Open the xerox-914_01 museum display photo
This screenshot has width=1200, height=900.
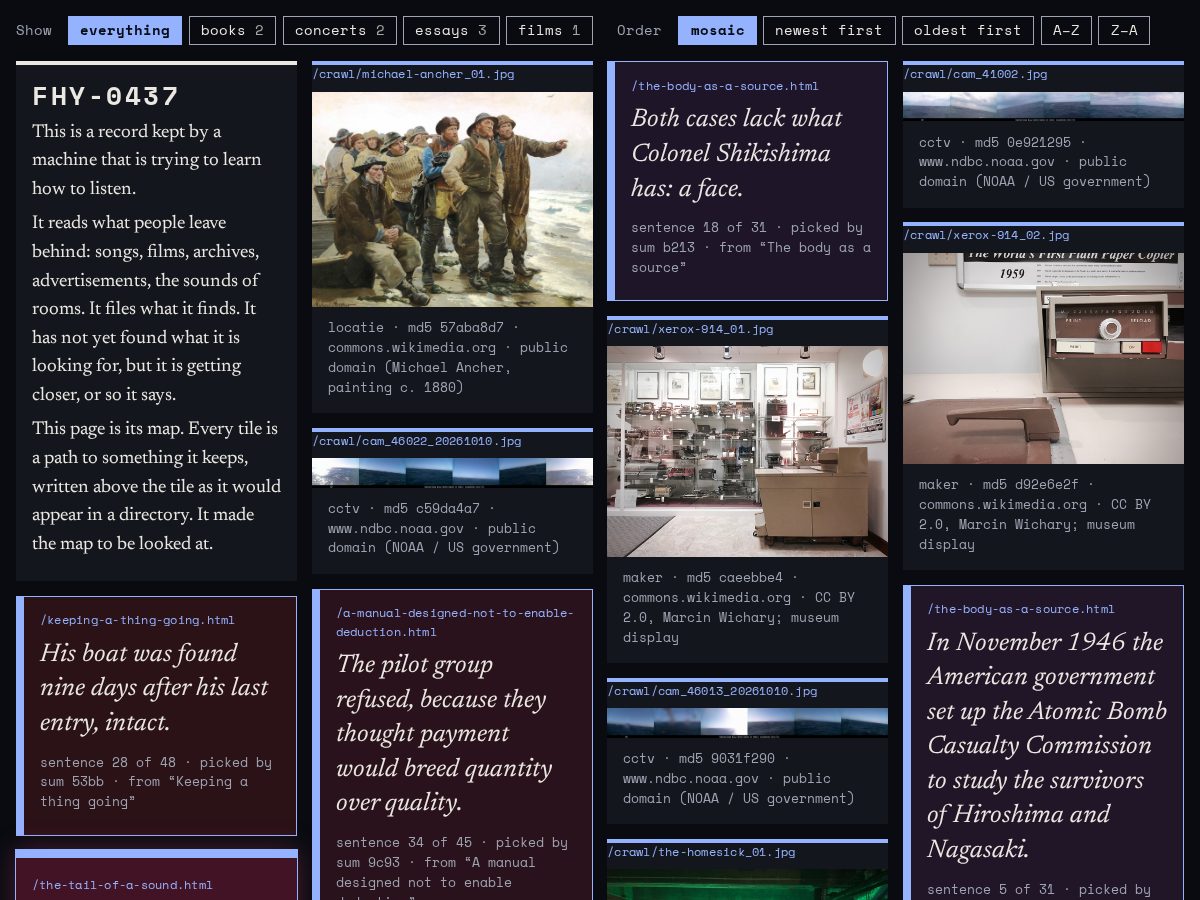(x=747, y=451)
